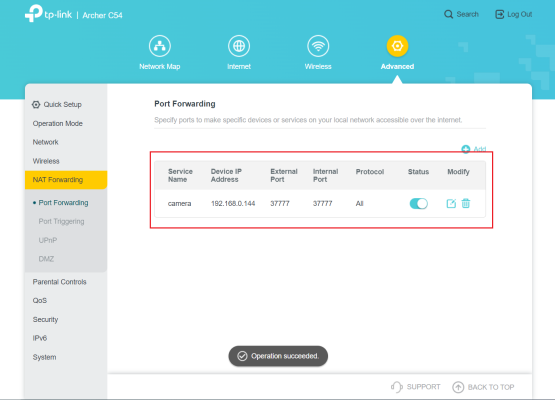555x400 pixels.
Task: Disable the camera port forwarding status toggle
Action: [419, 204]
